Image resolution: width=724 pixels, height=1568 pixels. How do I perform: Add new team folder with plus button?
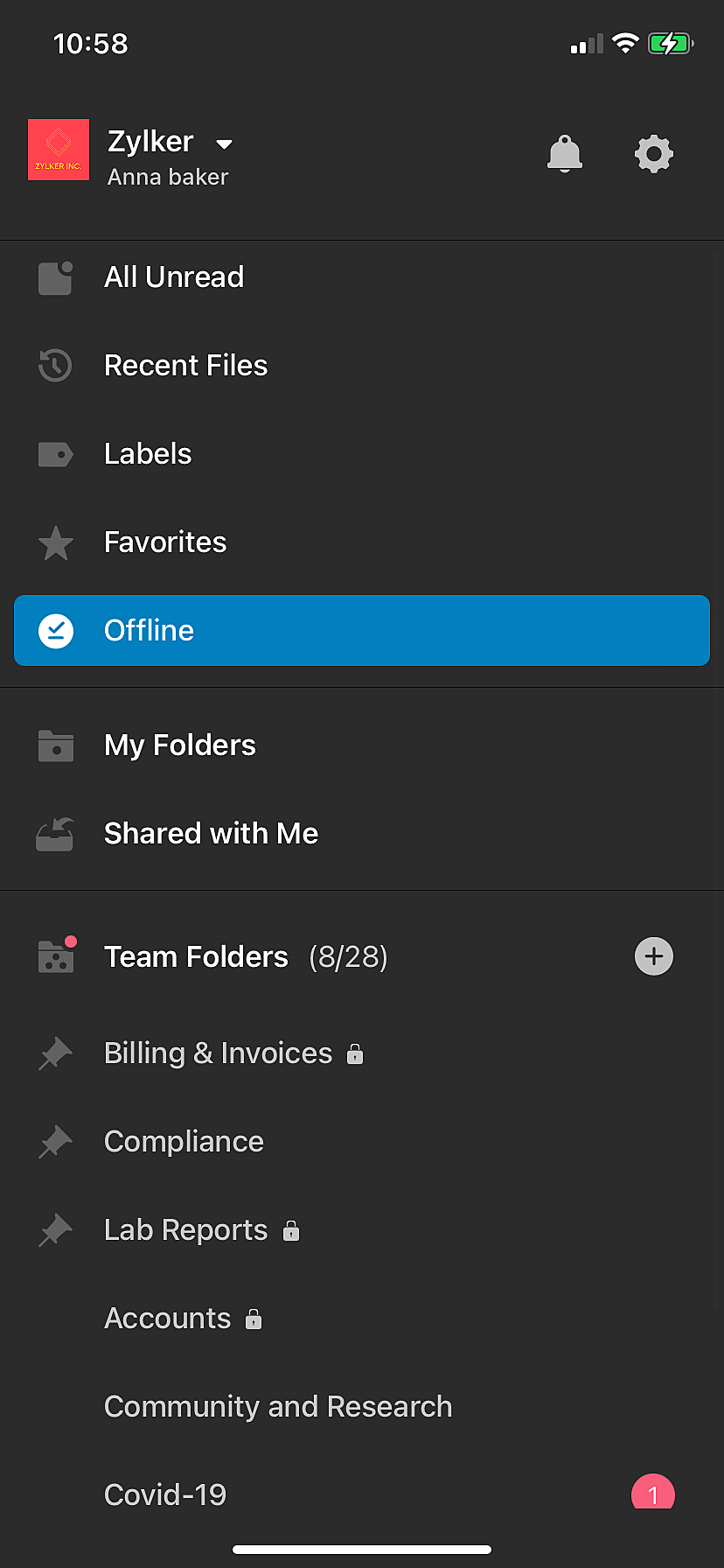654,956
